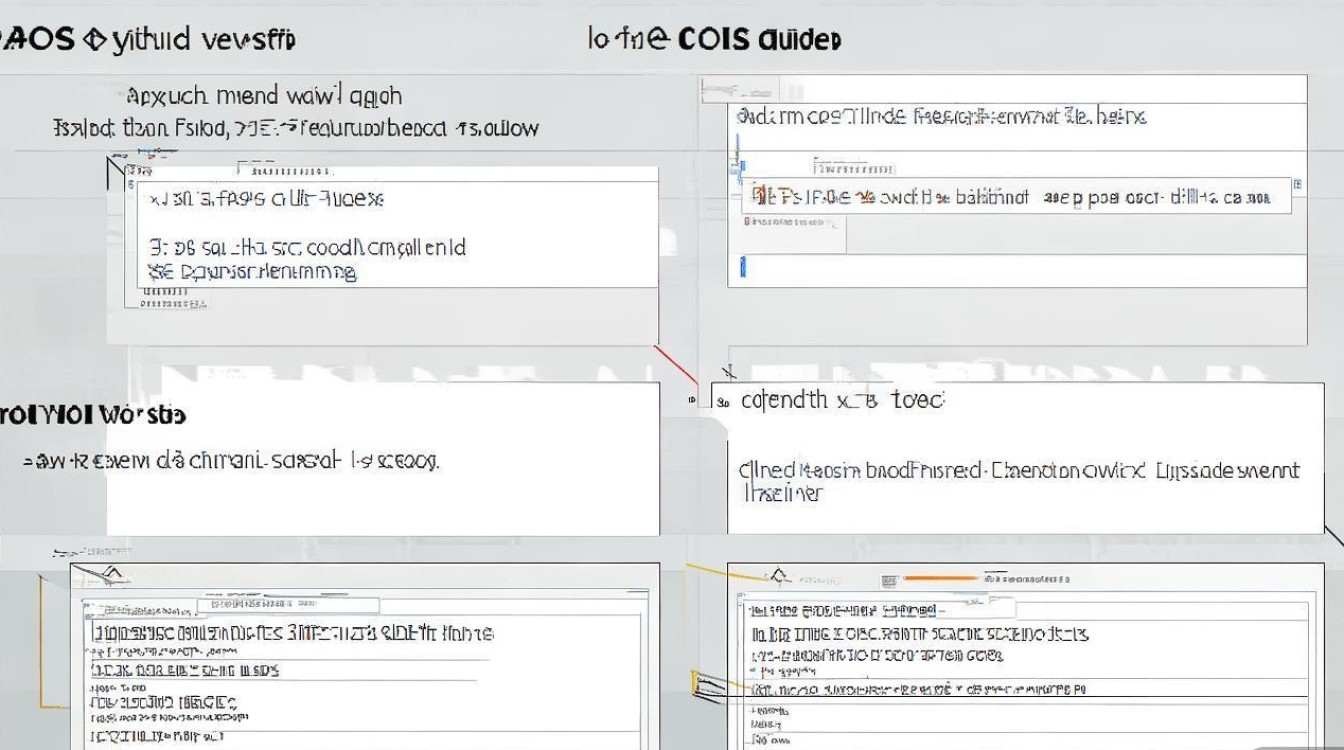1344x750 pixels.
Task: Toggle the small box before 'cofendth' text
Action: coord(724,403)
